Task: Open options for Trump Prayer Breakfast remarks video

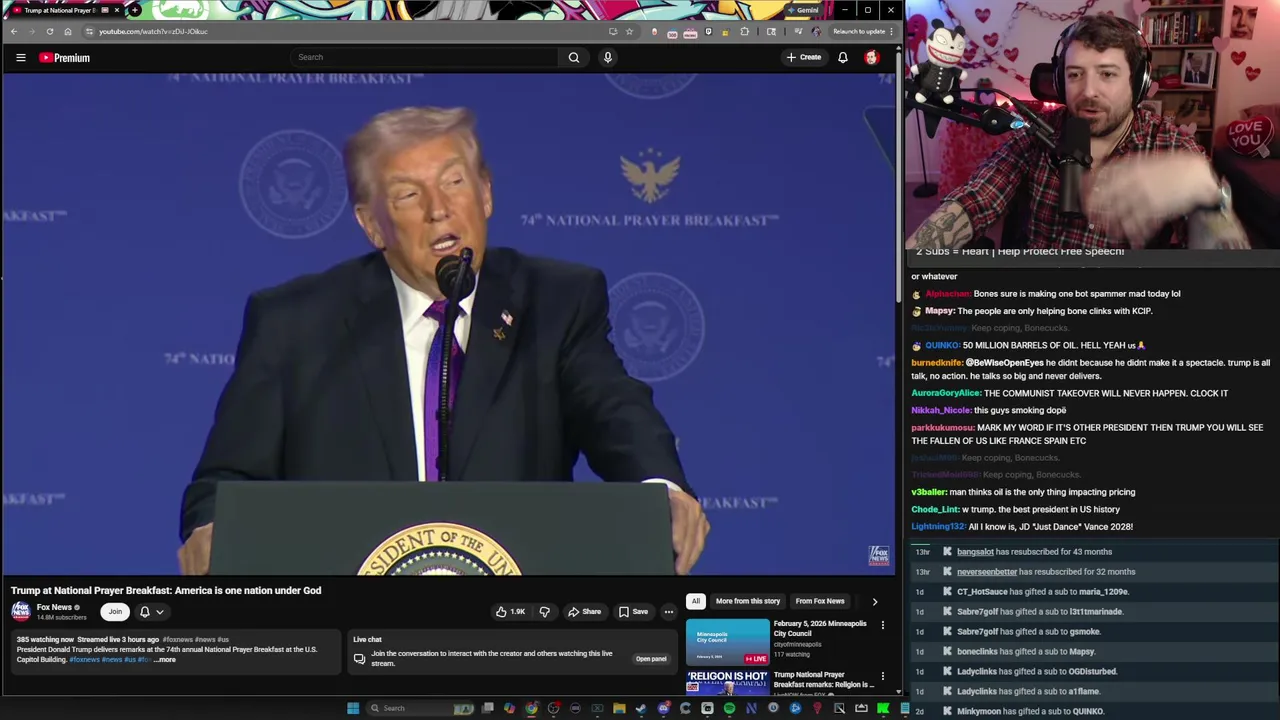Action: click(x=882, y=677)
